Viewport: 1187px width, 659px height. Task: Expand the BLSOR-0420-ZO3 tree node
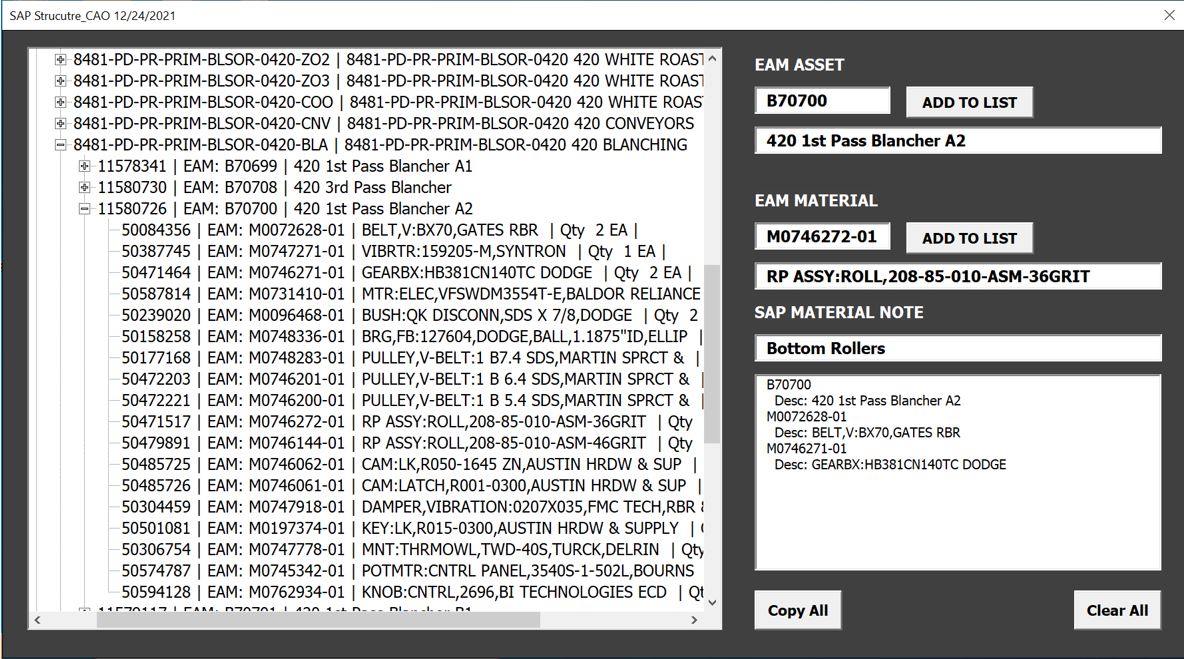click(x=61, y=81)
